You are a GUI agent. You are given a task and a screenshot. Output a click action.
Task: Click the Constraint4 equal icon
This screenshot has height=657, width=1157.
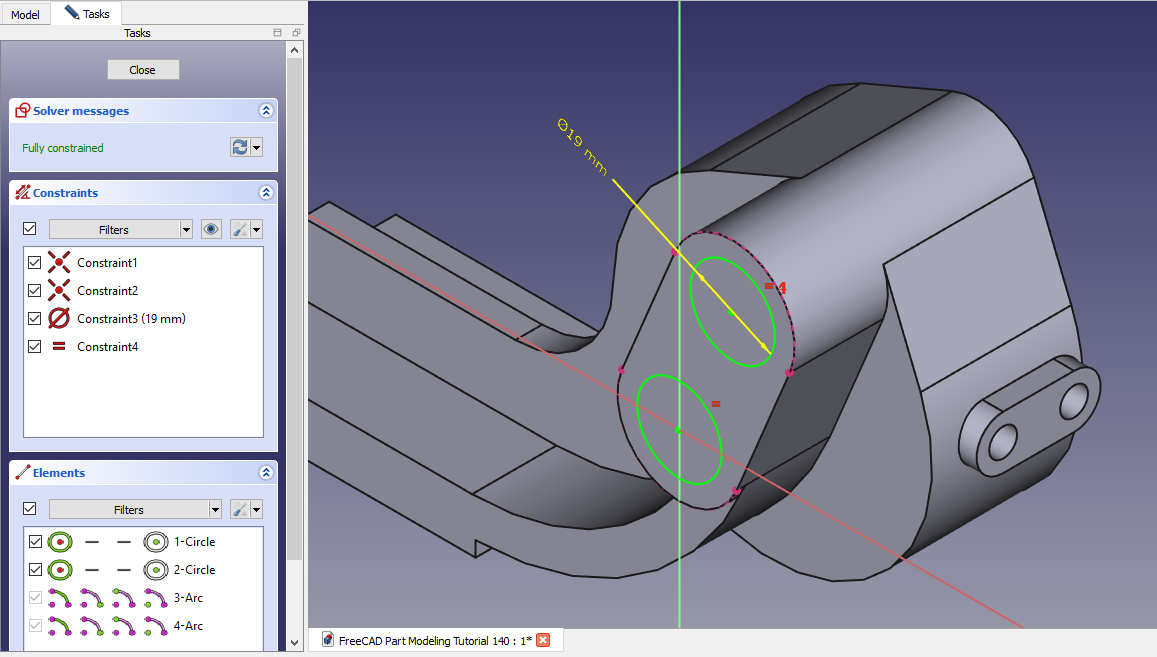pos(59,347)
